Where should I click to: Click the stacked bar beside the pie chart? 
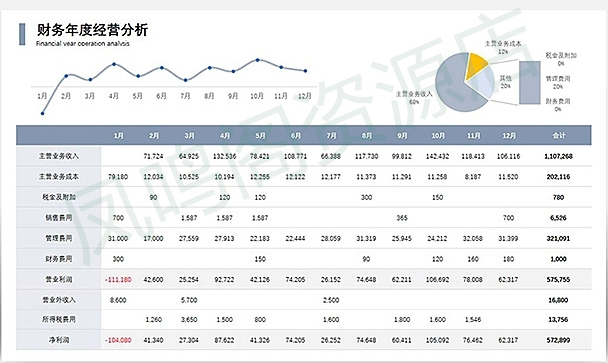[529, 83]
